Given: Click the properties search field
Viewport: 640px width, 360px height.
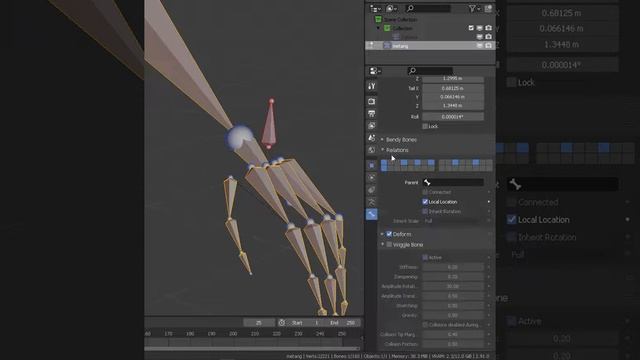Looking at the screenshot, I should (430, 71).
